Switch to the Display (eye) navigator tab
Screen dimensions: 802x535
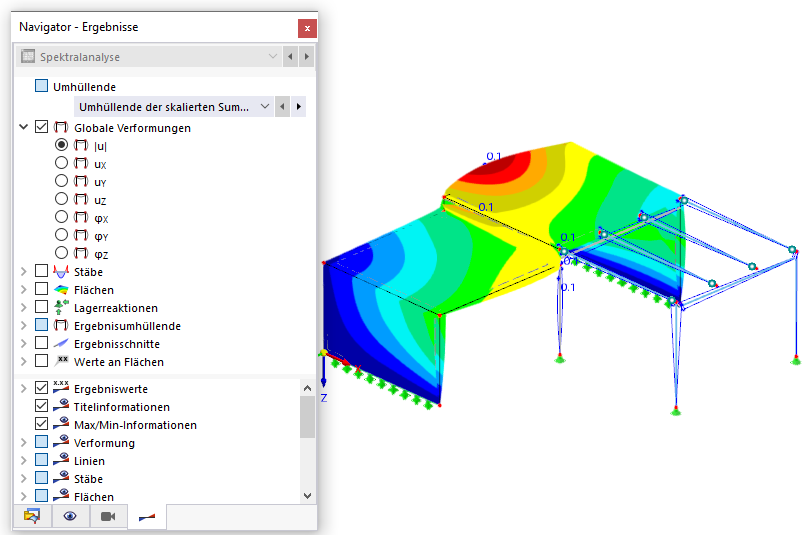70,516
